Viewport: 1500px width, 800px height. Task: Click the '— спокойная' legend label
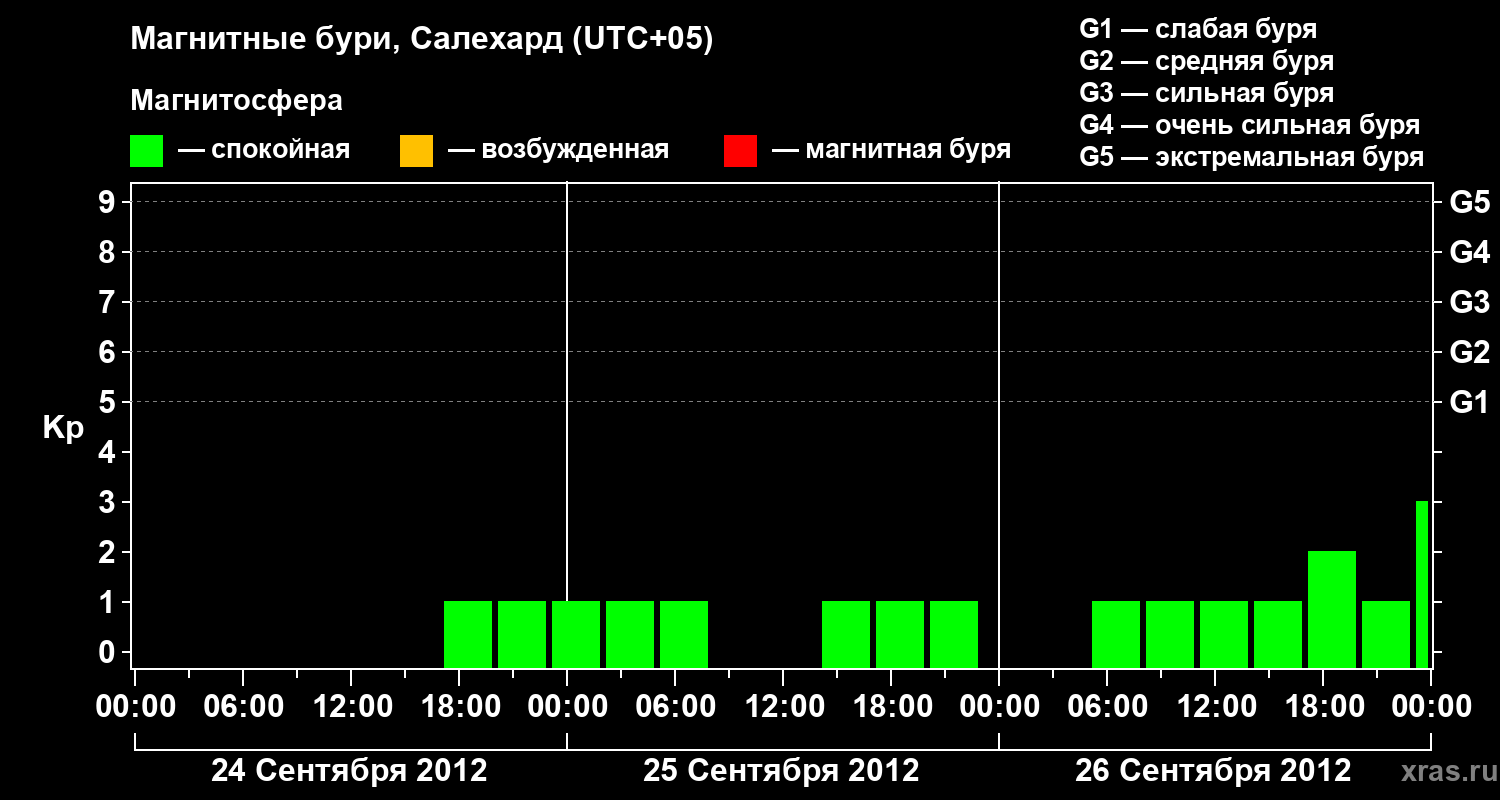264,151
